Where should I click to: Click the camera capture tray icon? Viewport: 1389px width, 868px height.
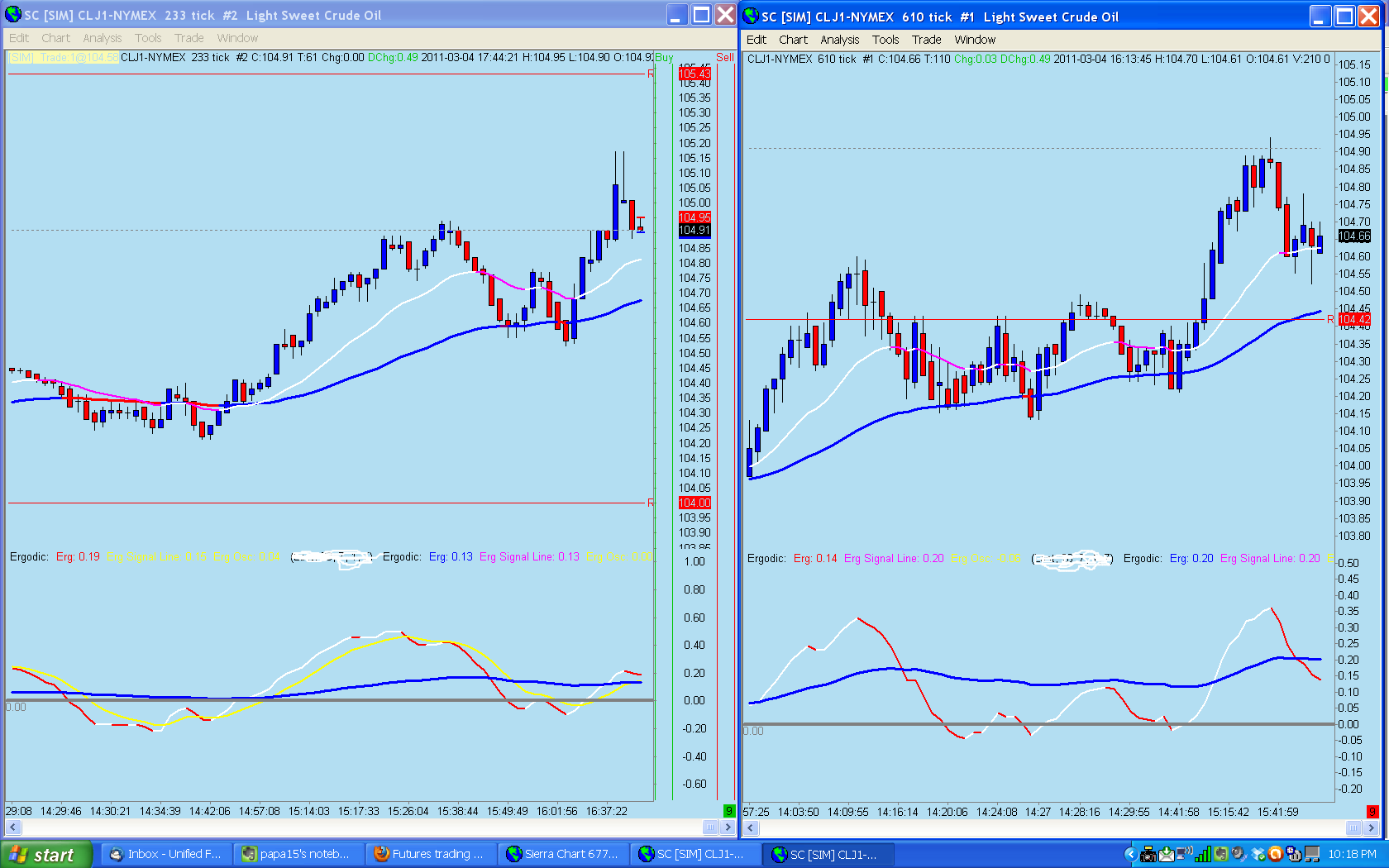[x=1148, y=854]
